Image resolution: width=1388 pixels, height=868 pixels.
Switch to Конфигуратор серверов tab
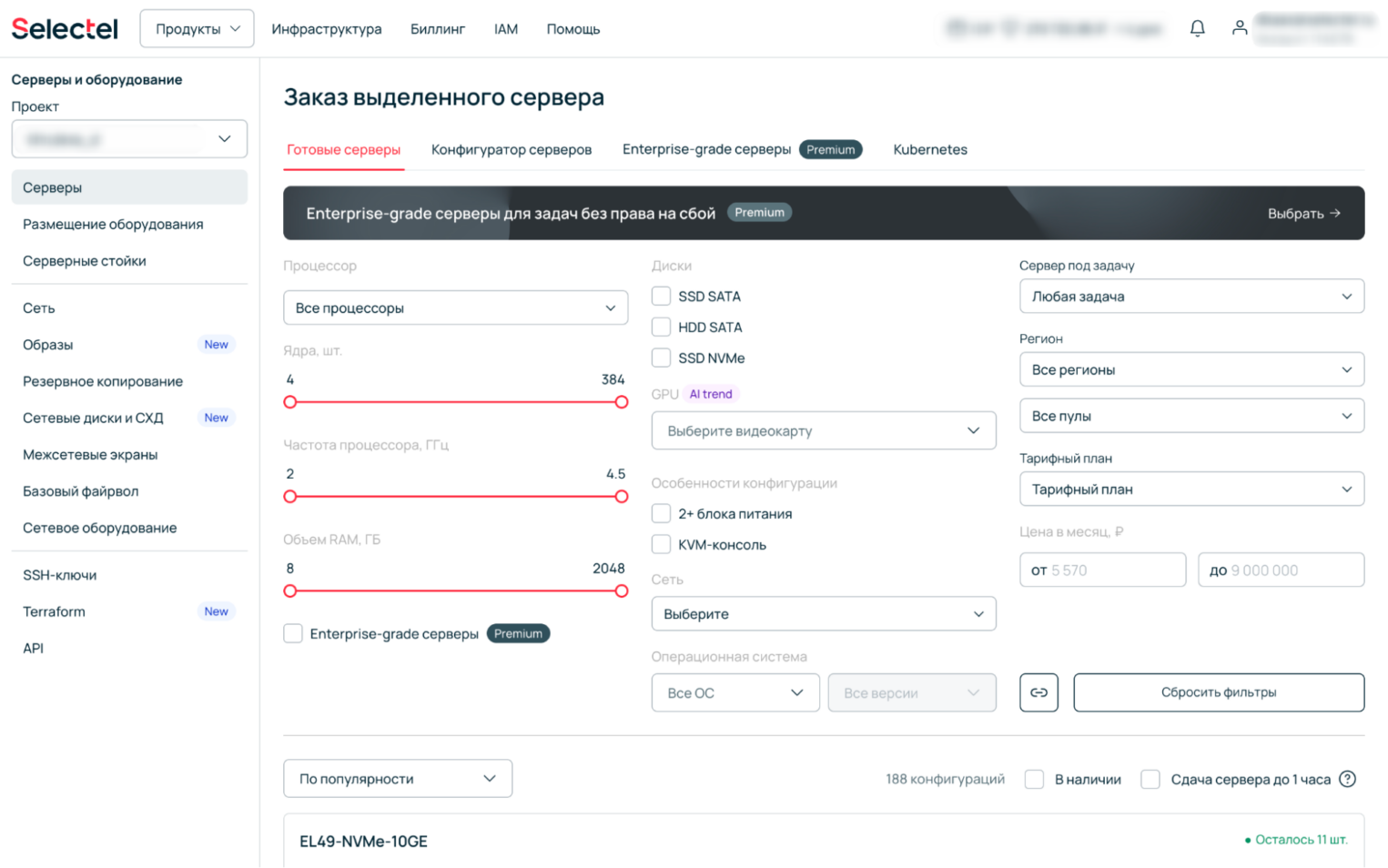(x=512, y=149)
